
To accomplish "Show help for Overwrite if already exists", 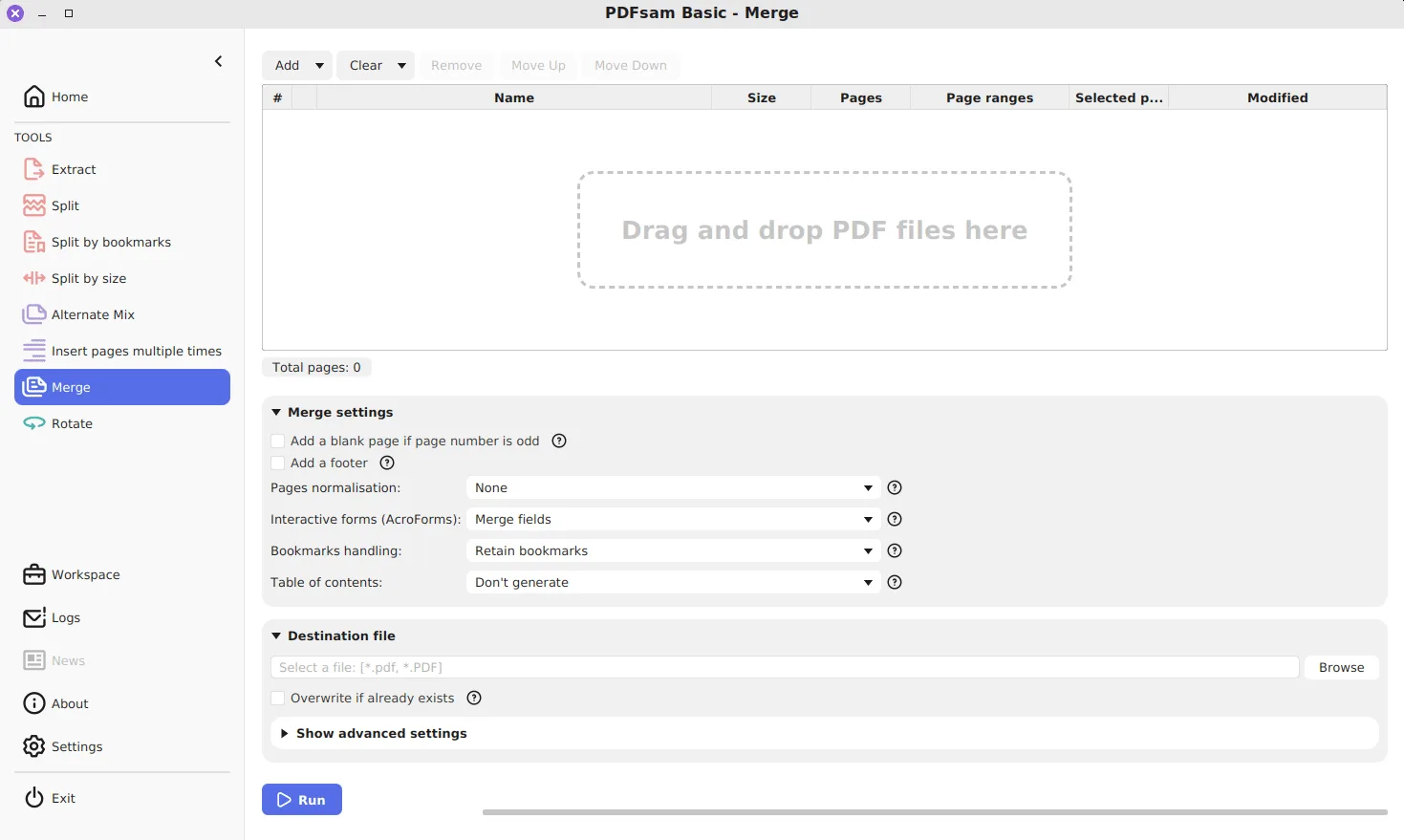I will click(474, 698).
